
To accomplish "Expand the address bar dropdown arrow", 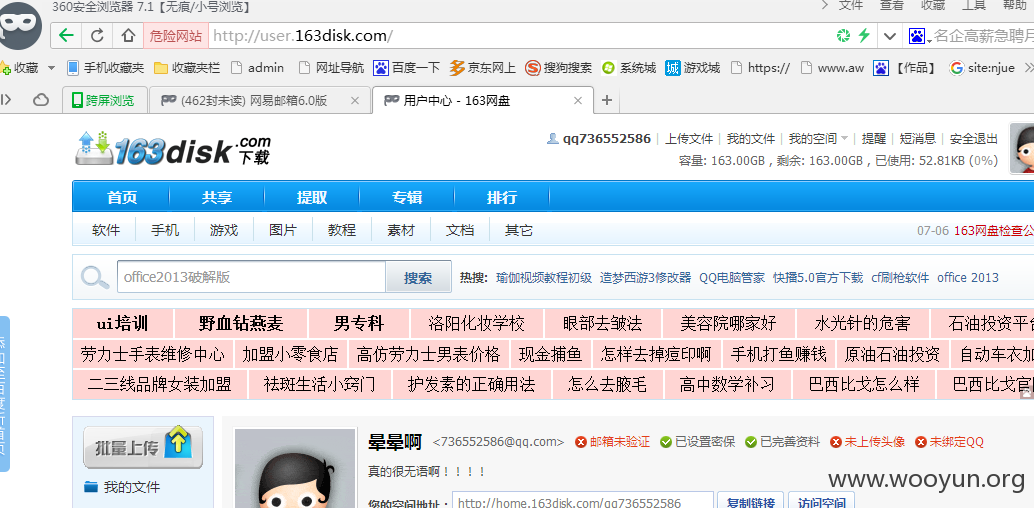I will (890, 36).
